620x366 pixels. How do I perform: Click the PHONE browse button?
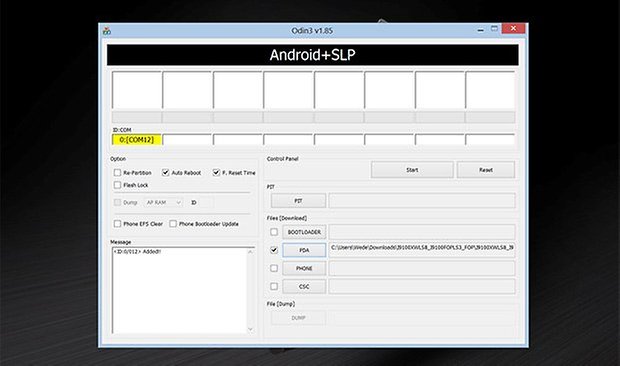click(304, 268)
